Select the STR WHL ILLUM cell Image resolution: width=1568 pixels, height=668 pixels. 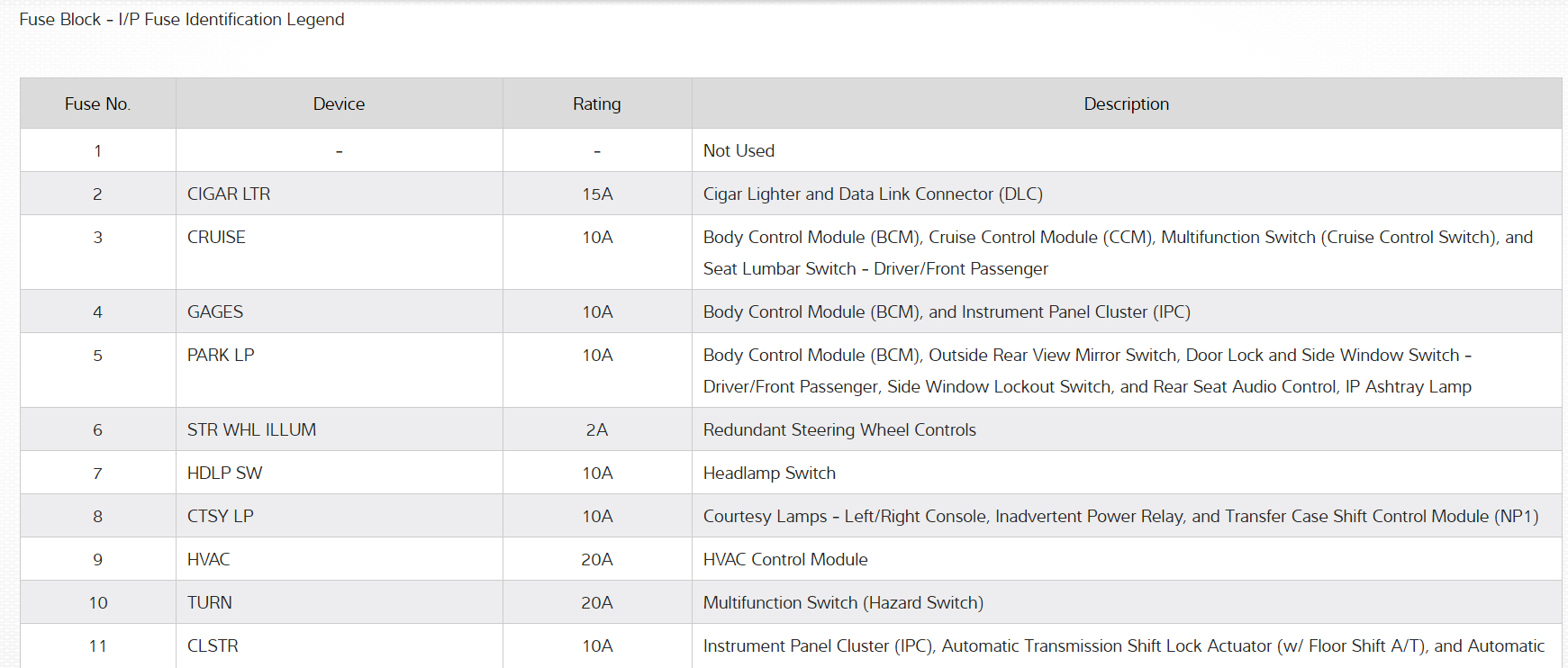(251, 430)
